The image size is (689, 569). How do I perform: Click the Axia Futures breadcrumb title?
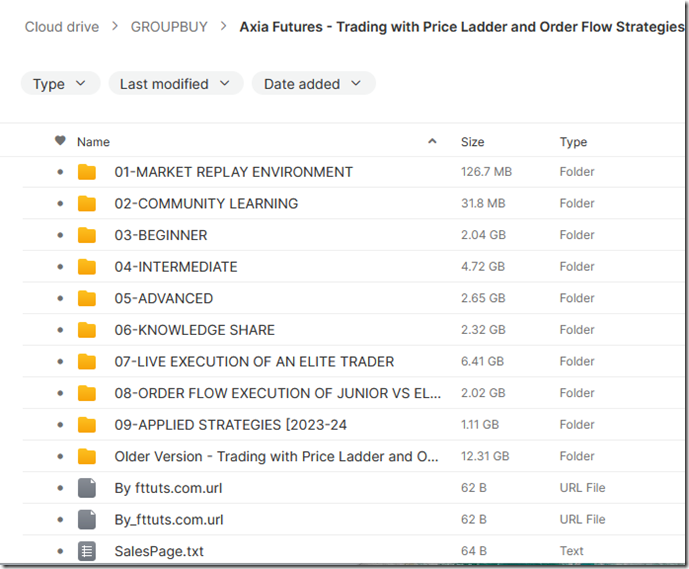[x=462, y=27]
